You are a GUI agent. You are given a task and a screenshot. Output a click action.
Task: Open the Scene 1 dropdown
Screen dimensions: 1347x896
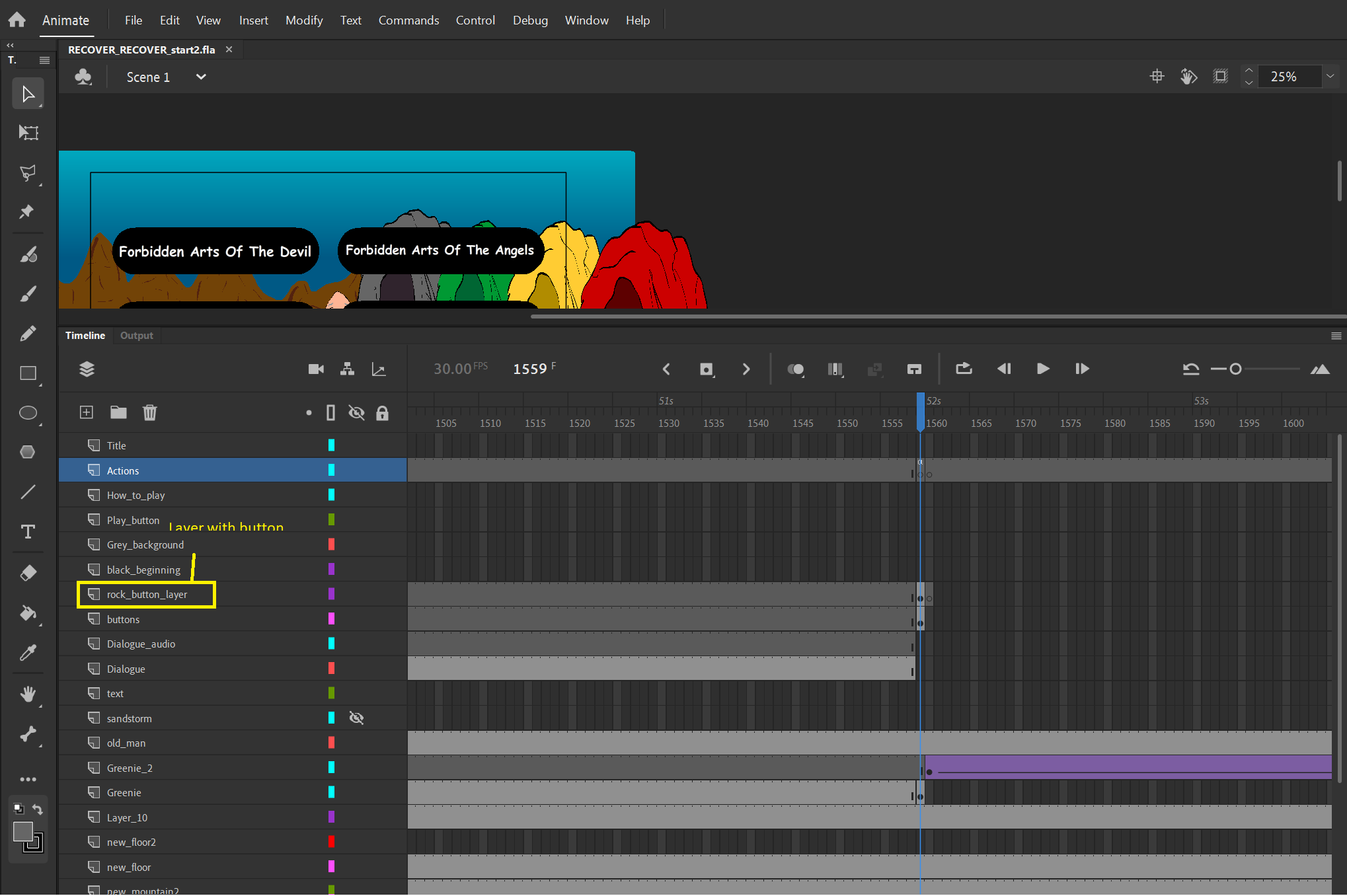pos(200,77)
